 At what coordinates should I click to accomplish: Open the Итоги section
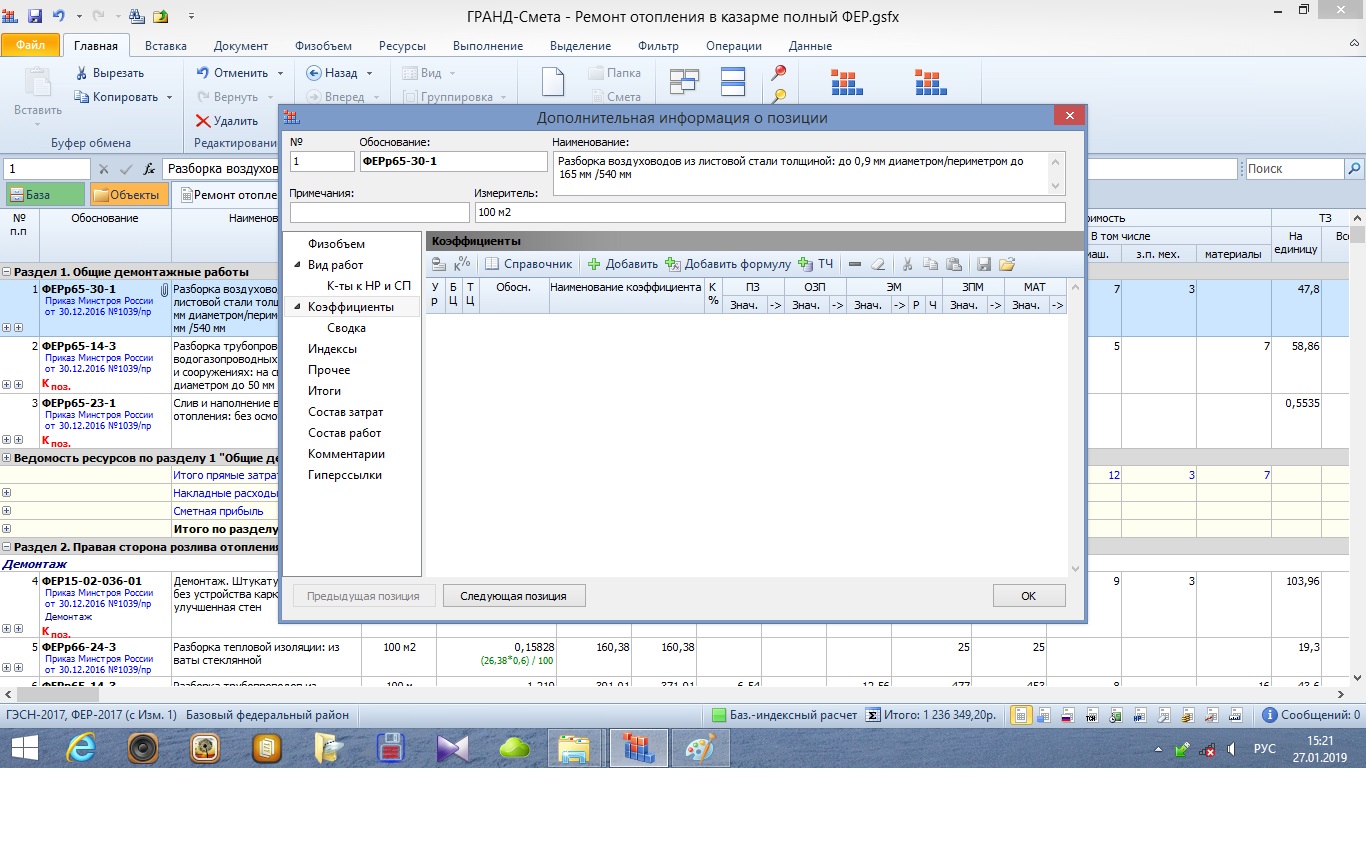tap(324, 391)
